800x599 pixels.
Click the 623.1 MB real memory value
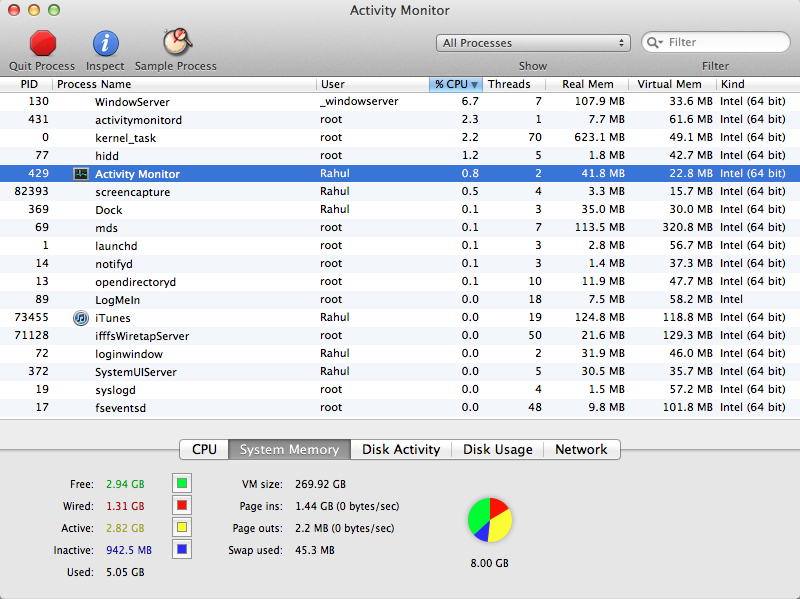[599, 137]
